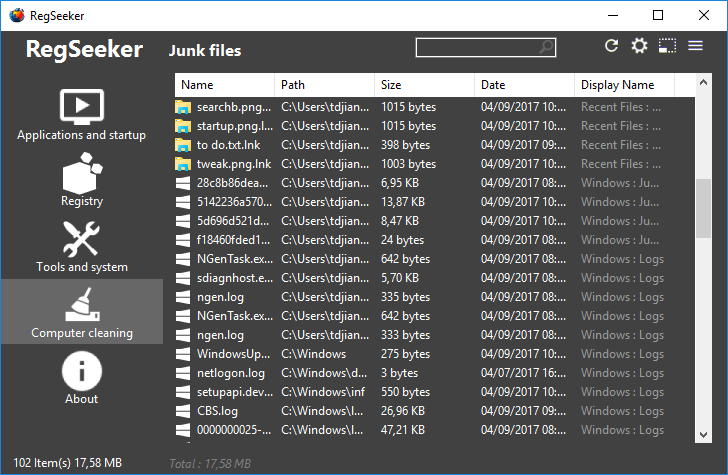The width and height of the screenshot is (728, 475).
Task: Click the RegSeeker title bar app icon
Action: (x=16, y=15)
